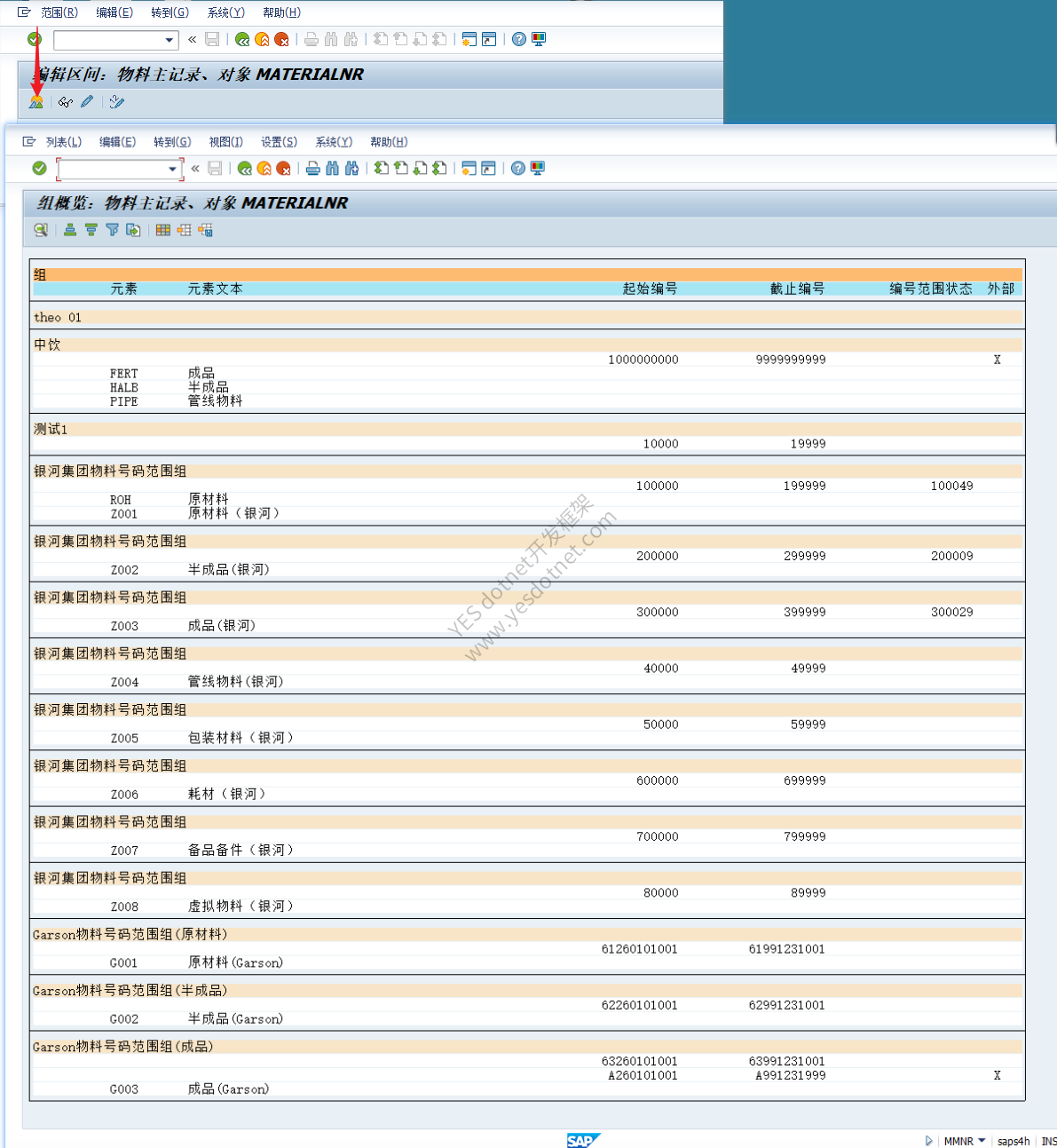Go to next page in group overview window
This screenshot has width=1057, height=1148.
click(421, 168)
